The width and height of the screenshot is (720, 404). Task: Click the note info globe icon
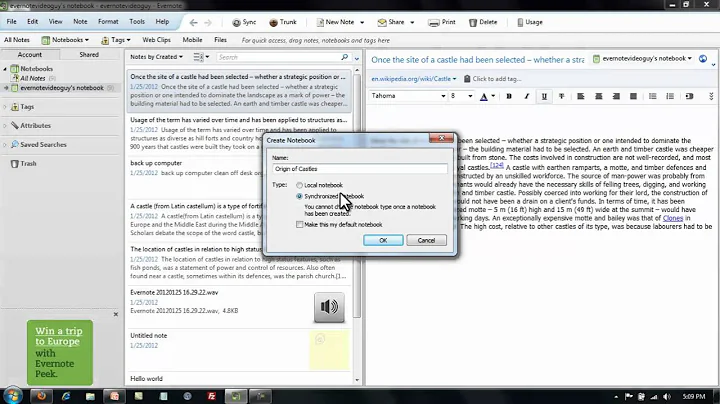703,59
